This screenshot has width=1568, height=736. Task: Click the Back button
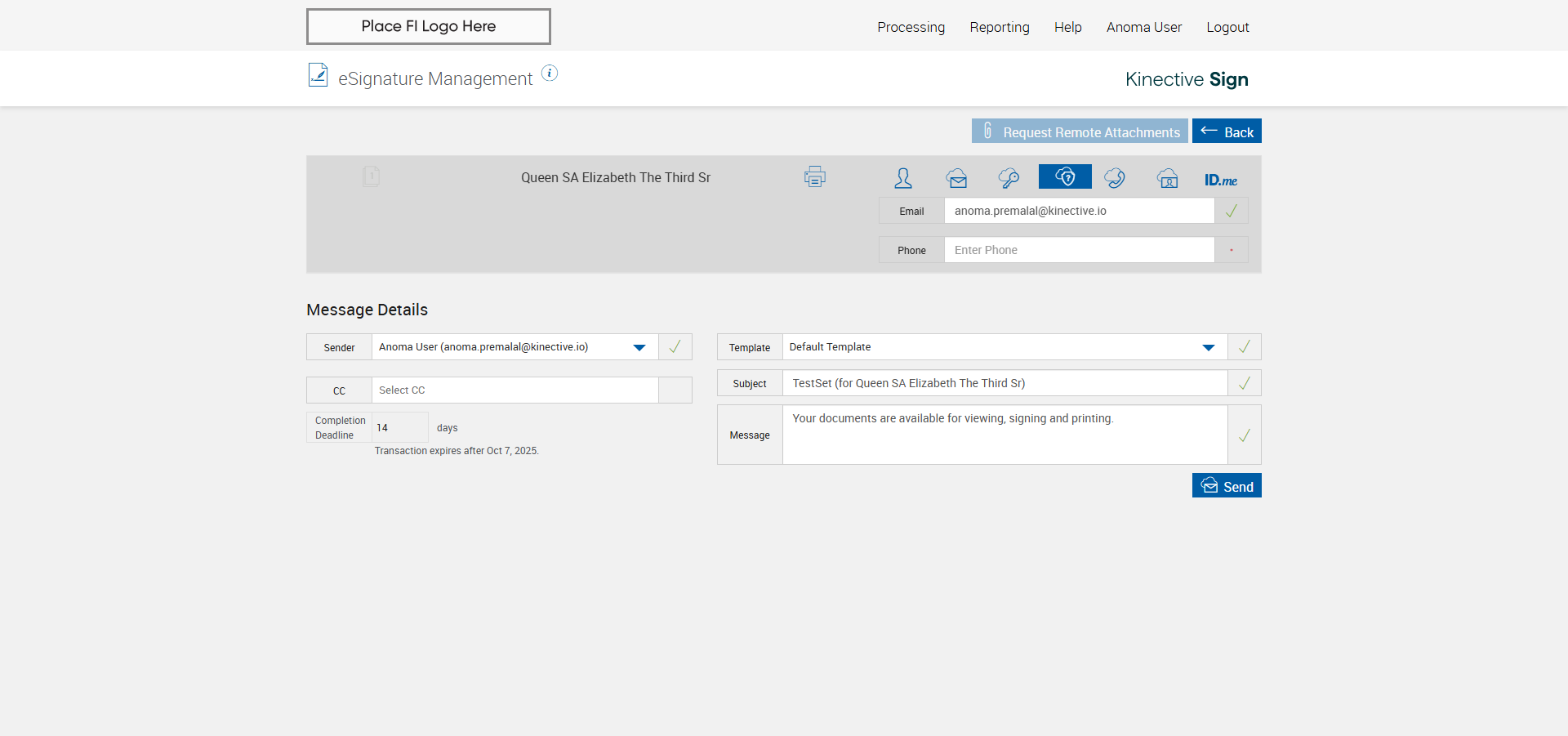(x=1226, y=132)
